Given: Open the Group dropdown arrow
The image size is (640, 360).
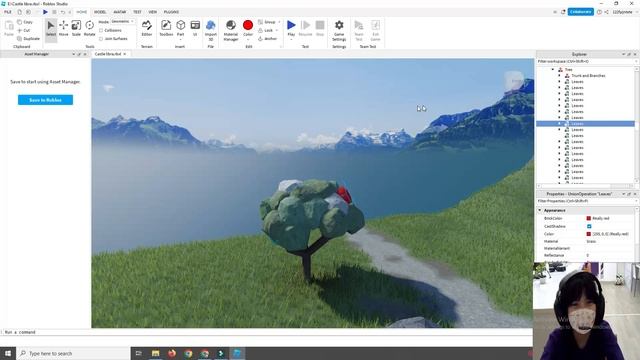Looking at the screenshot, I should point(279,22).
